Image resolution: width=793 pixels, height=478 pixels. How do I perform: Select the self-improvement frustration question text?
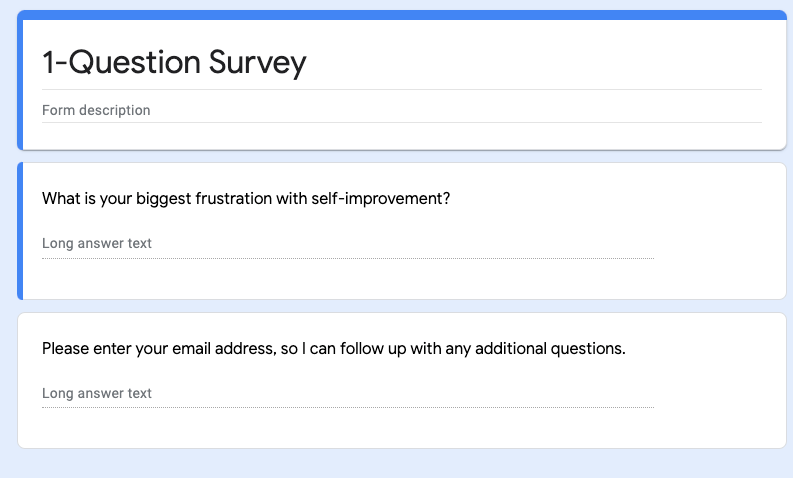[246, 198]
